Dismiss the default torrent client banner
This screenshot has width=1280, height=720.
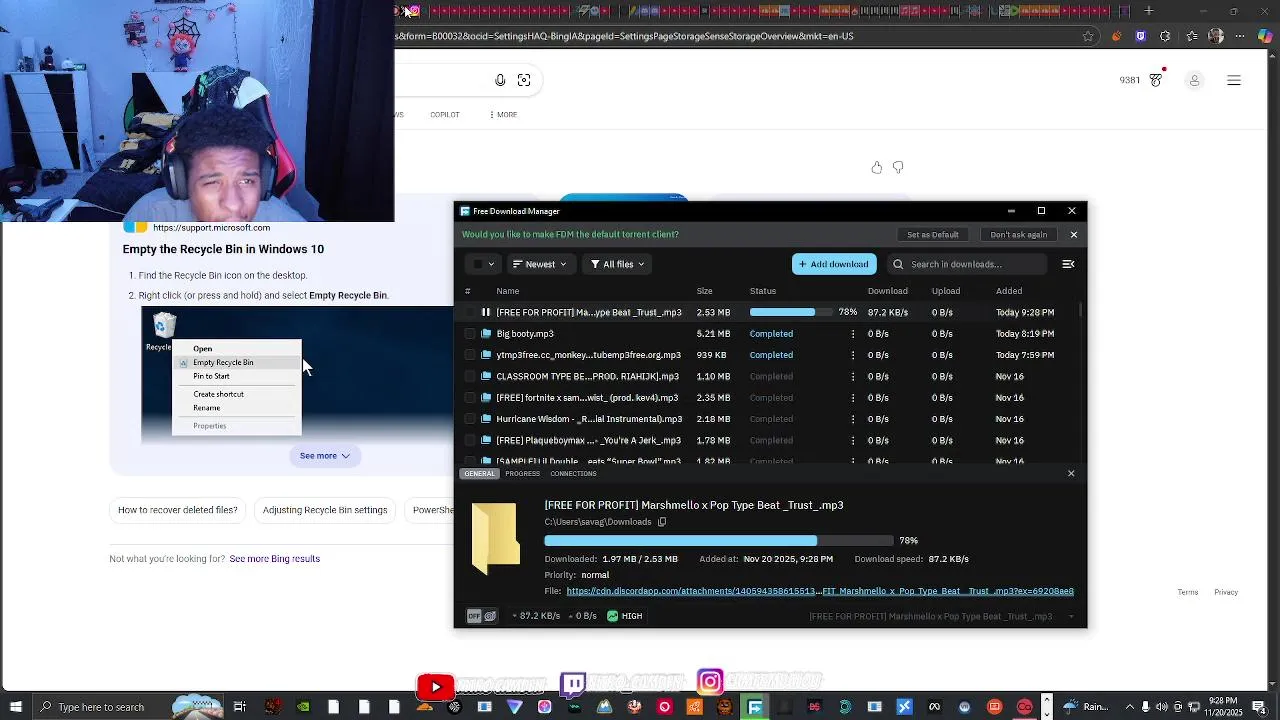coord(1074,235)
